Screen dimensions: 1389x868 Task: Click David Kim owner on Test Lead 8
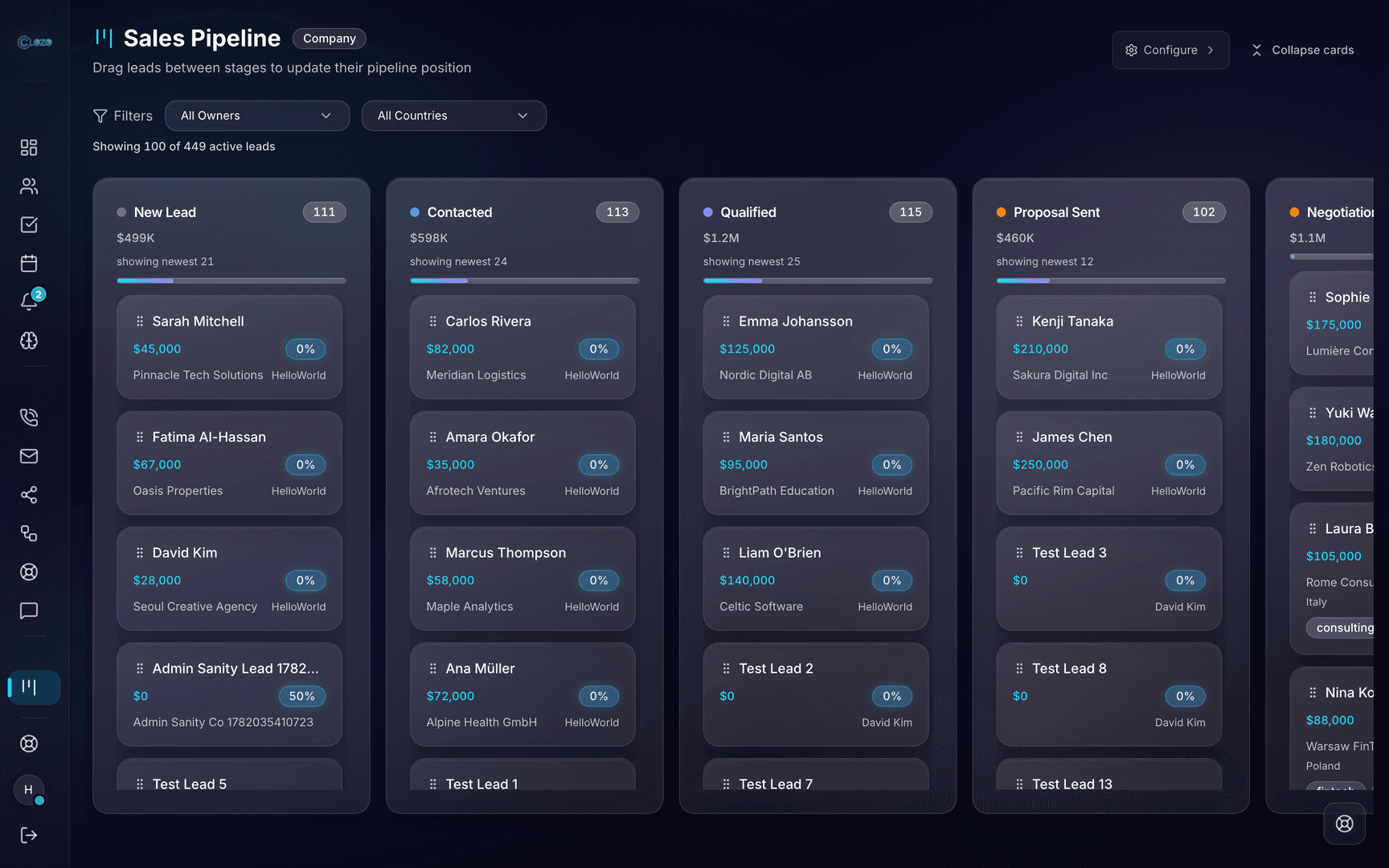pyautogui.click(x=1180, y=723)
